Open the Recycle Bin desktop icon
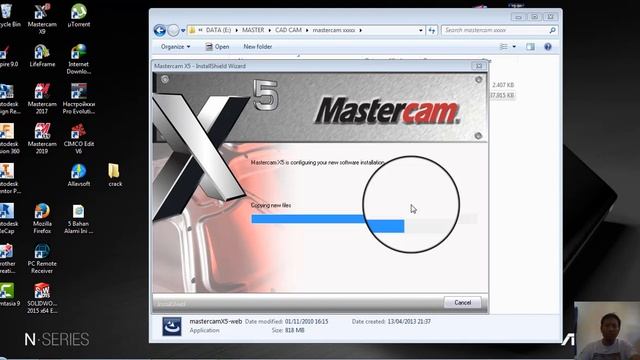The image size is (640, 360). (8, 16)
